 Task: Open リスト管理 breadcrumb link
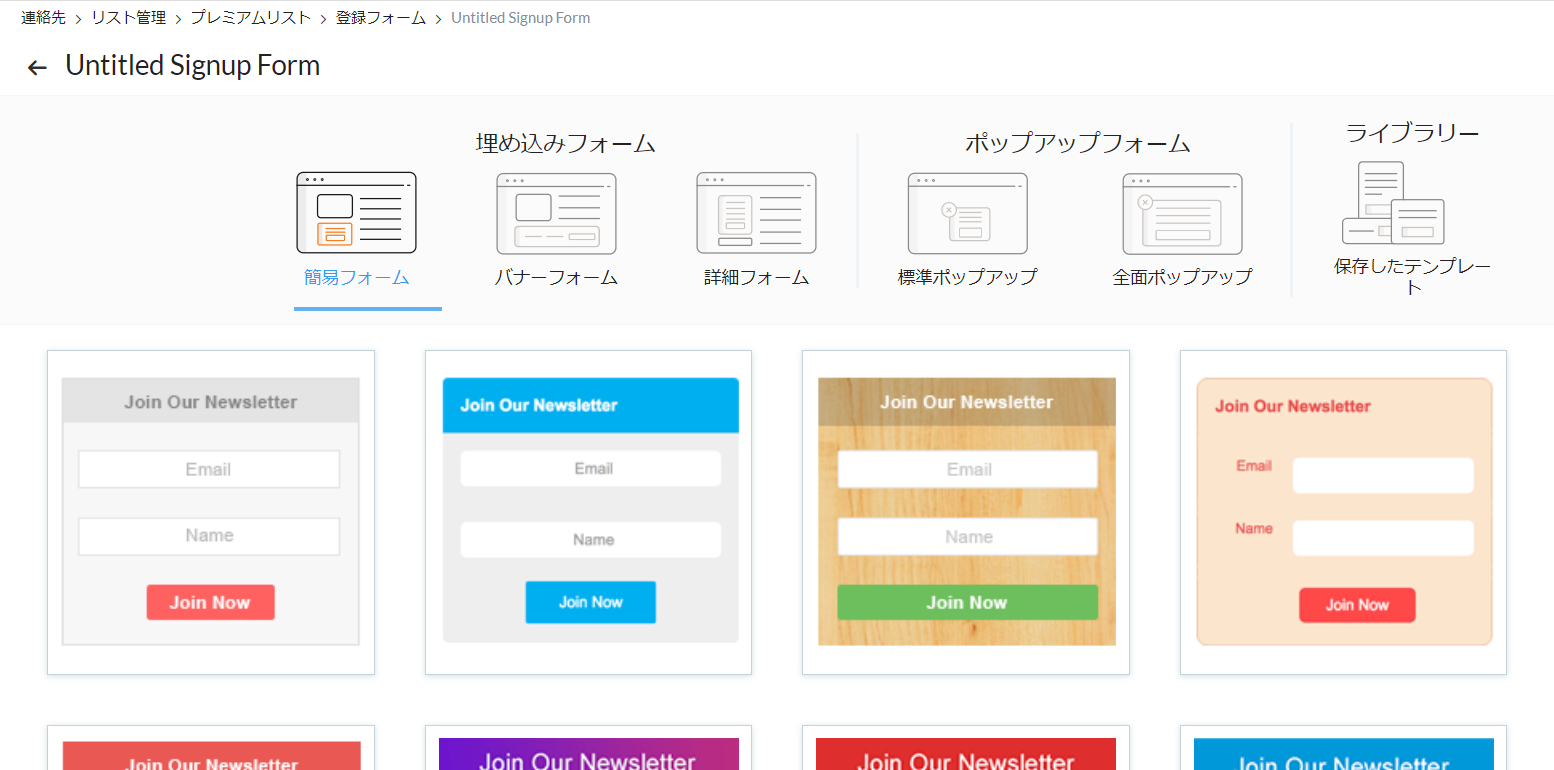[x=128, y=18]
